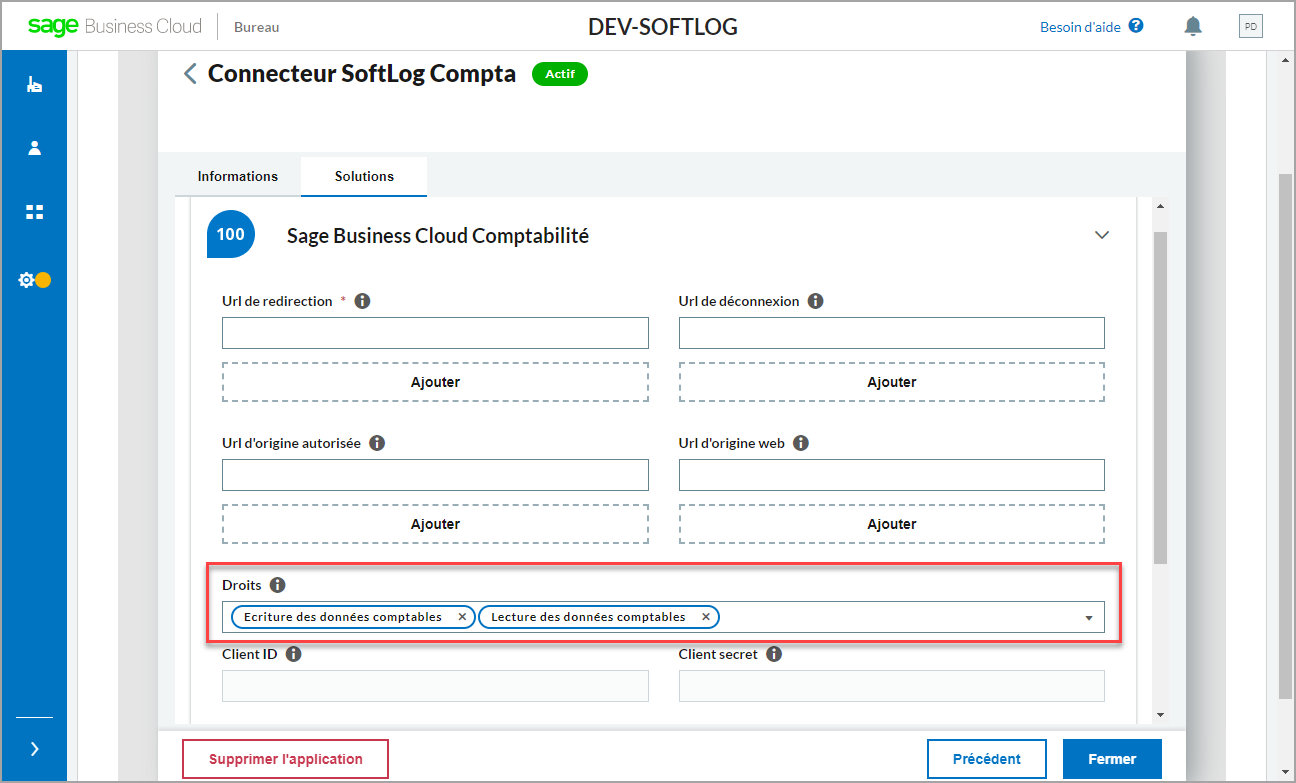This screenshot has height=783, width=1296.
Task: Click the Actif status badge
Action: click(560, 74)
